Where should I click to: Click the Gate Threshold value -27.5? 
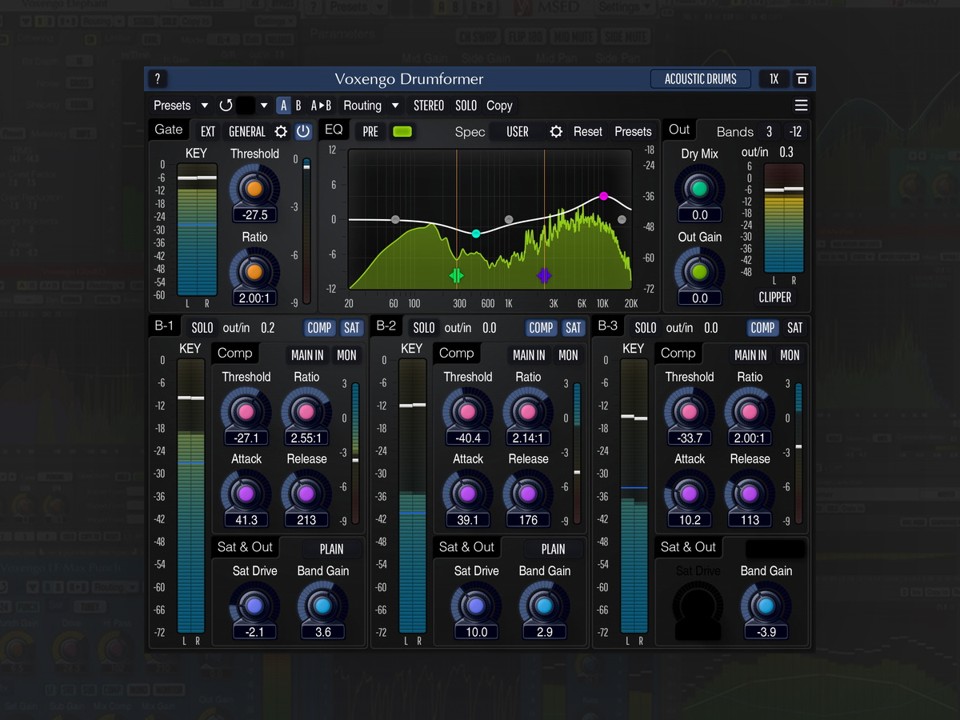(x=255, y=215)
